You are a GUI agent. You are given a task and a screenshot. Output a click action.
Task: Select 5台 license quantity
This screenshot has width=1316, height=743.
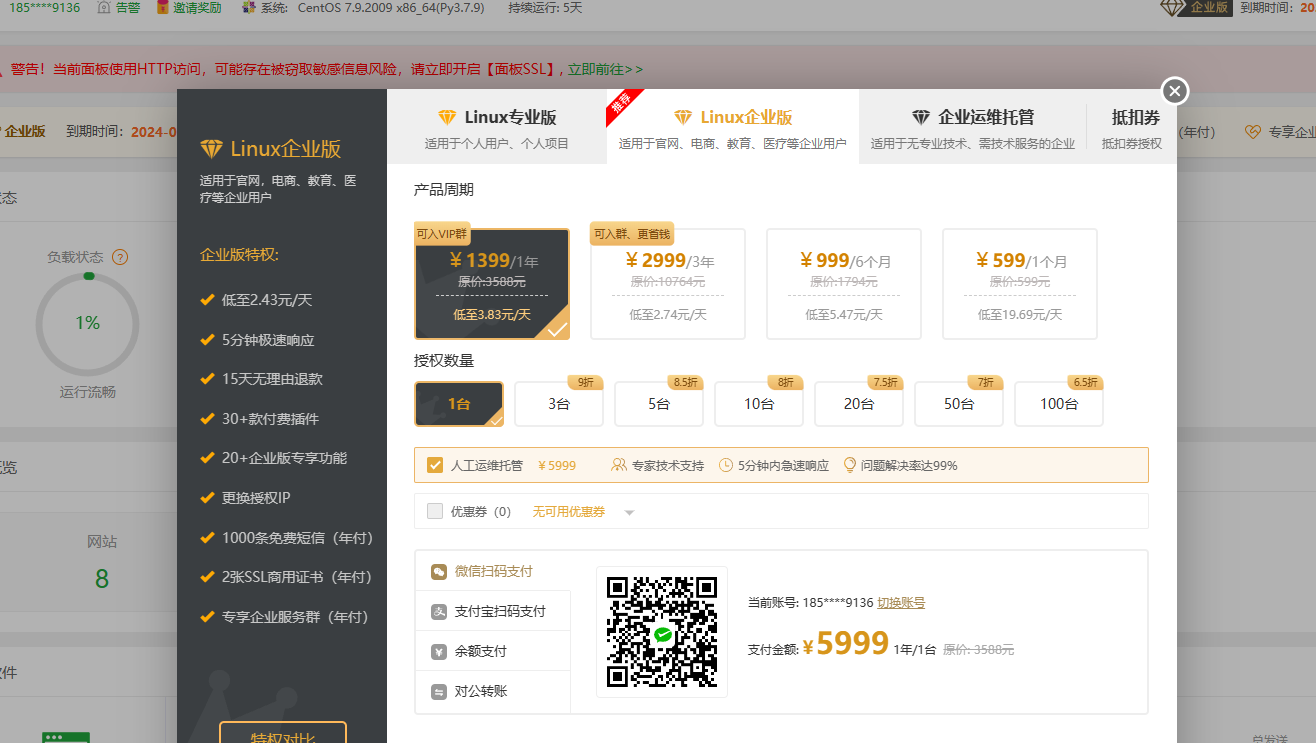[659, 404]
